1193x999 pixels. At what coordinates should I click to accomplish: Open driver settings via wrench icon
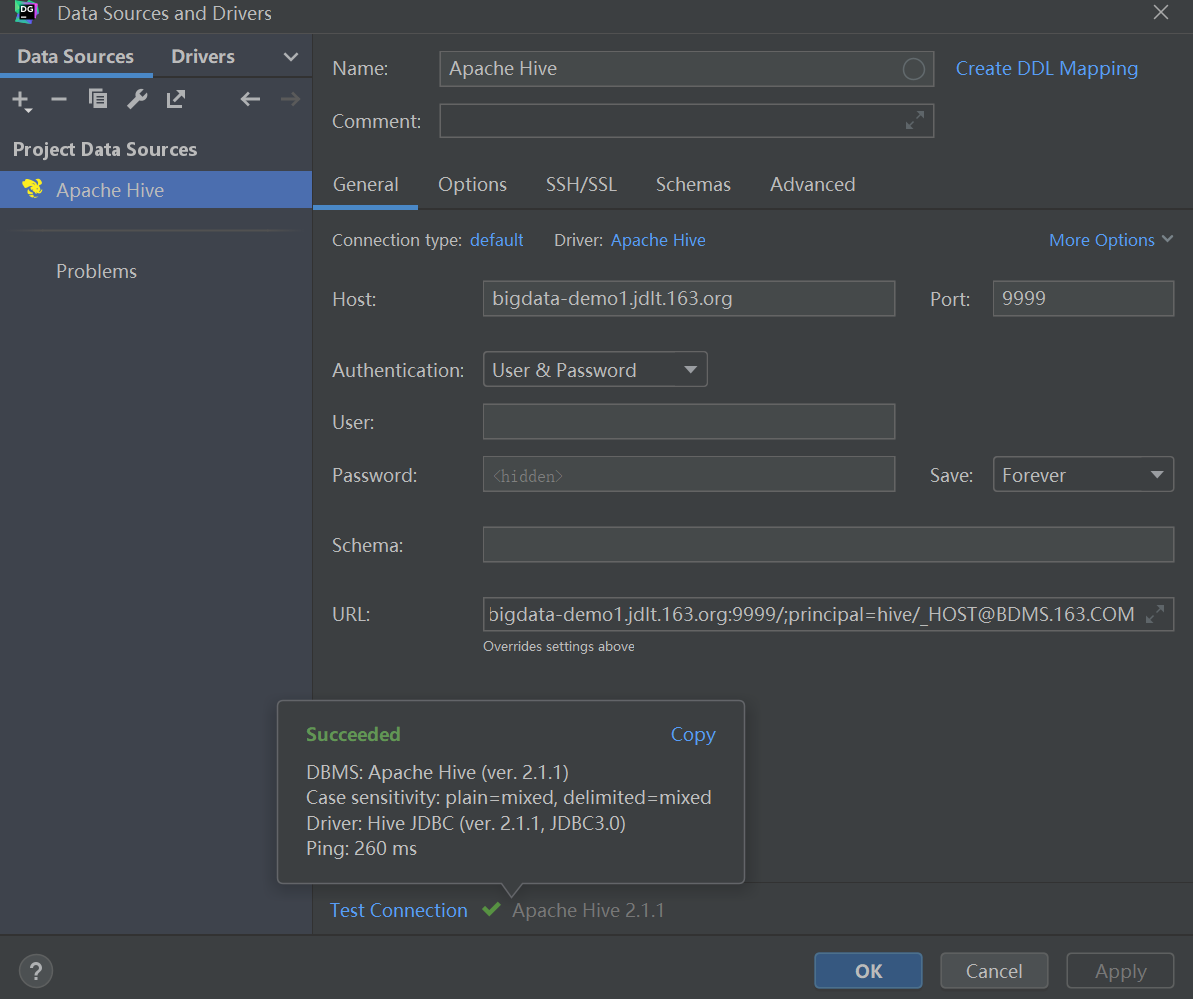[137, 99]
